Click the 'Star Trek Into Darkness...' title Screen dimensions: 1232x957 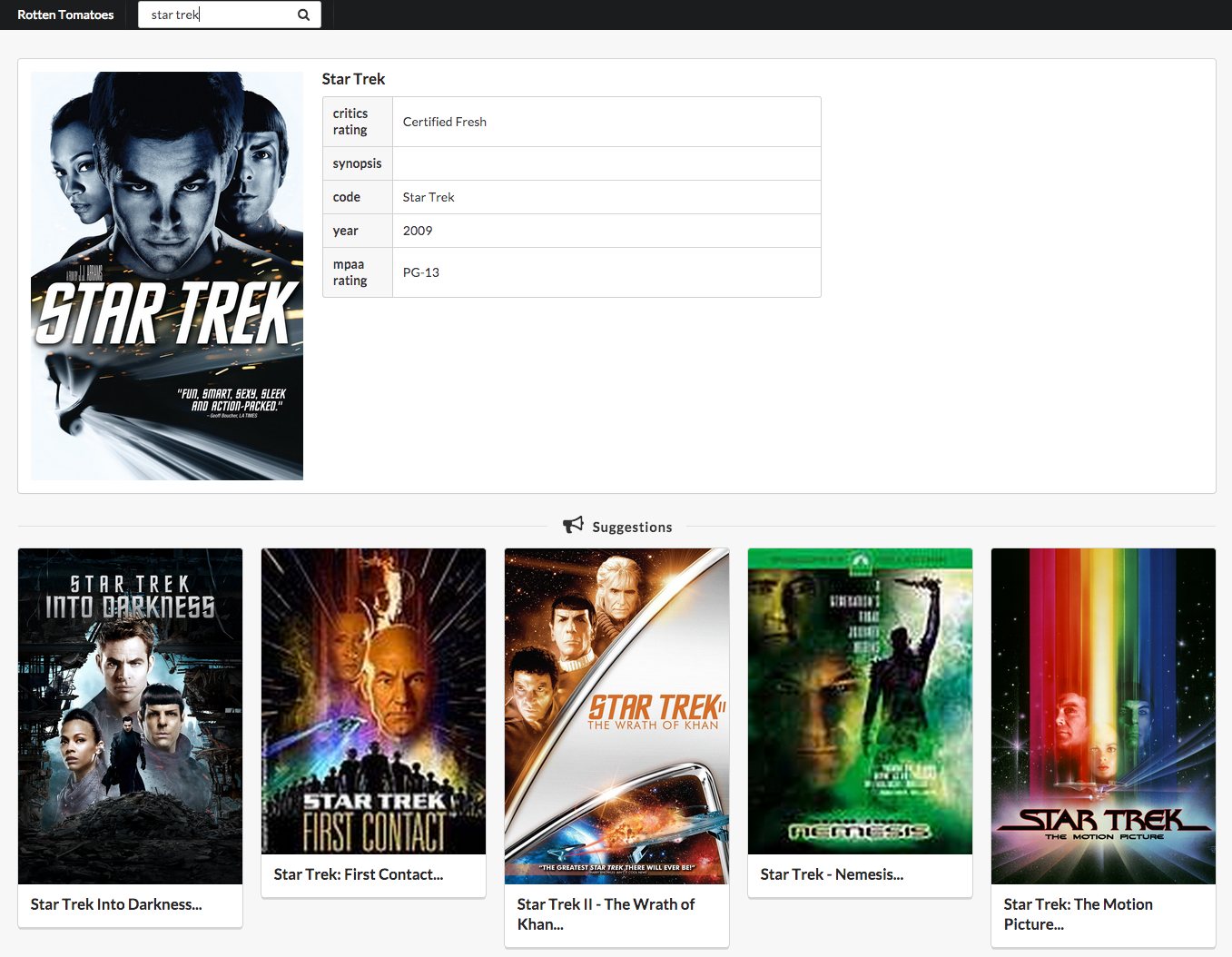pos(116,904)
